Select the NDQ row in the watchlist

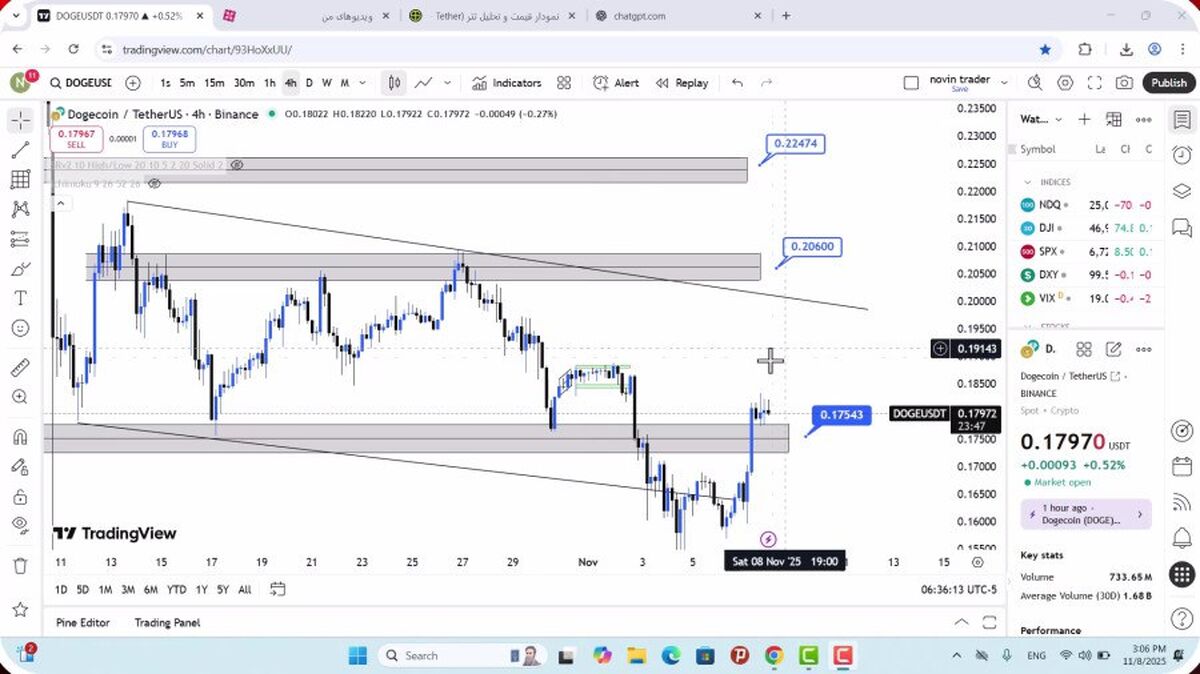1087,204
